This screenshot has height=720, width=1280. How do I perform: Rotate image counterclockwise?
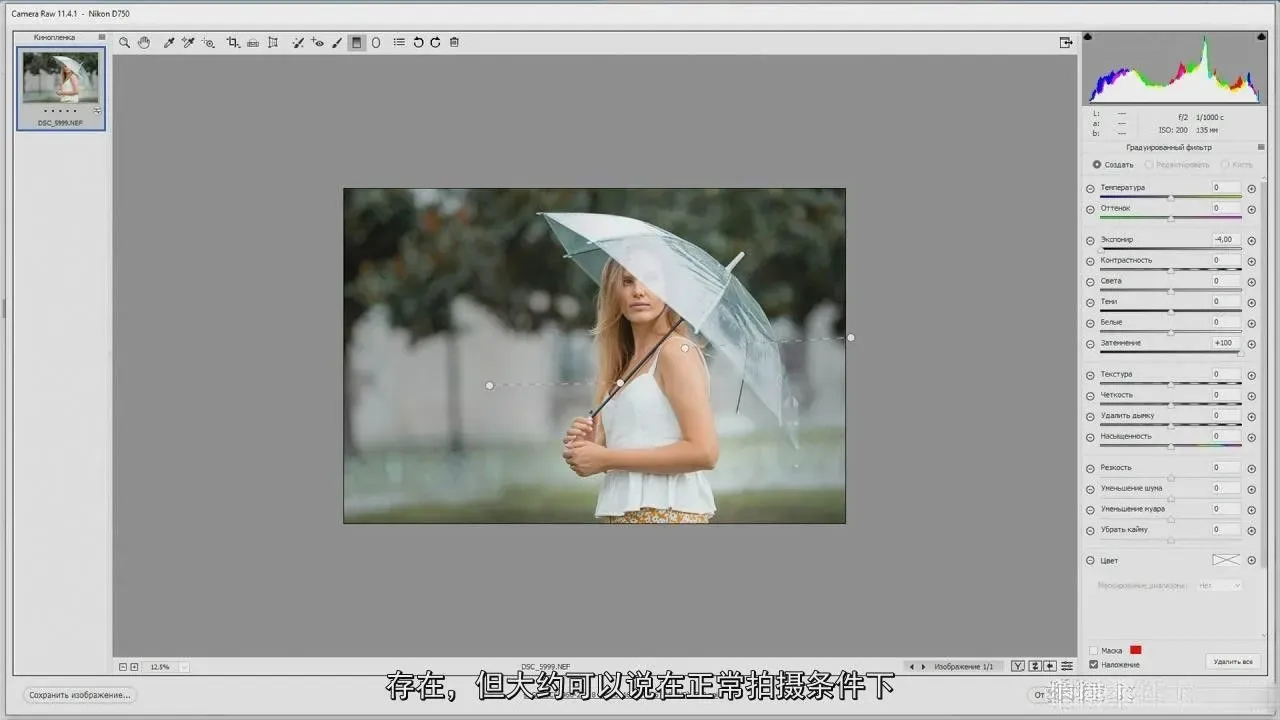click(418, 43)
